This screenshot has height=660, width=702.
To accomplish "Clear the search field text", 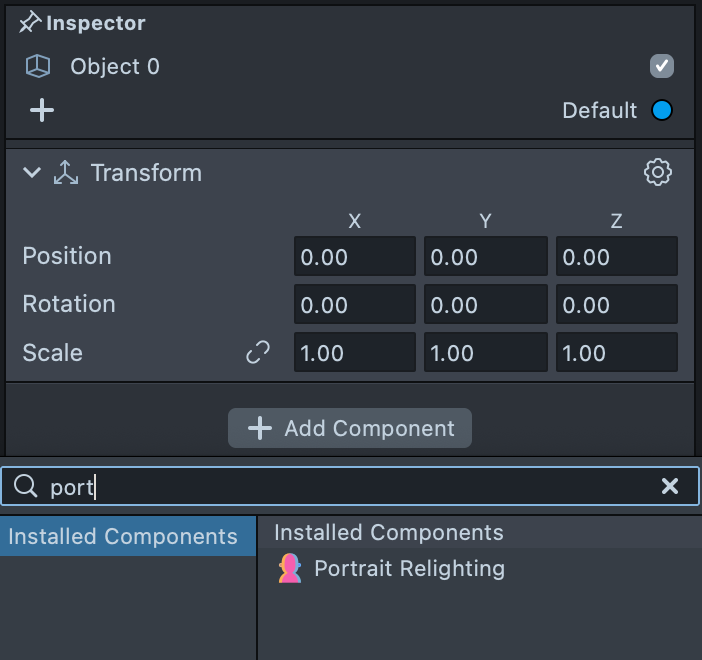I will (x=670, y=486).
